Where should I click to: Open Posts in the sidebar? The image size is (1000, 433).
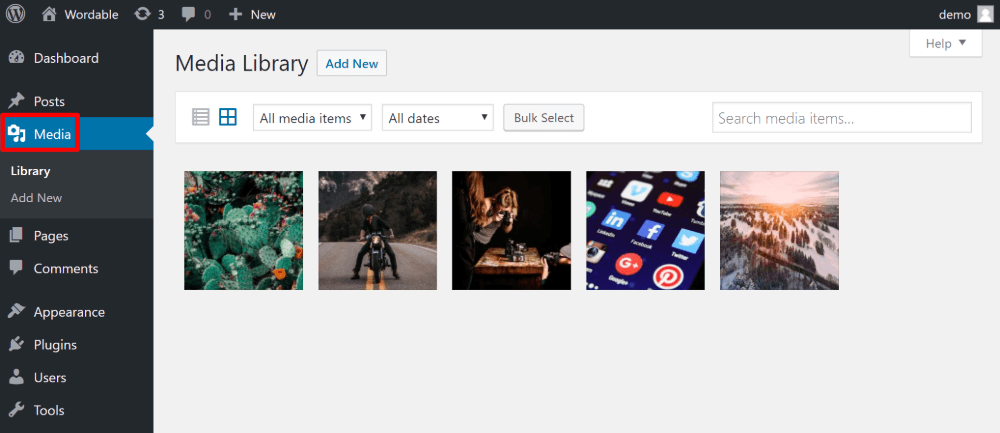click(x=49, y=101)
